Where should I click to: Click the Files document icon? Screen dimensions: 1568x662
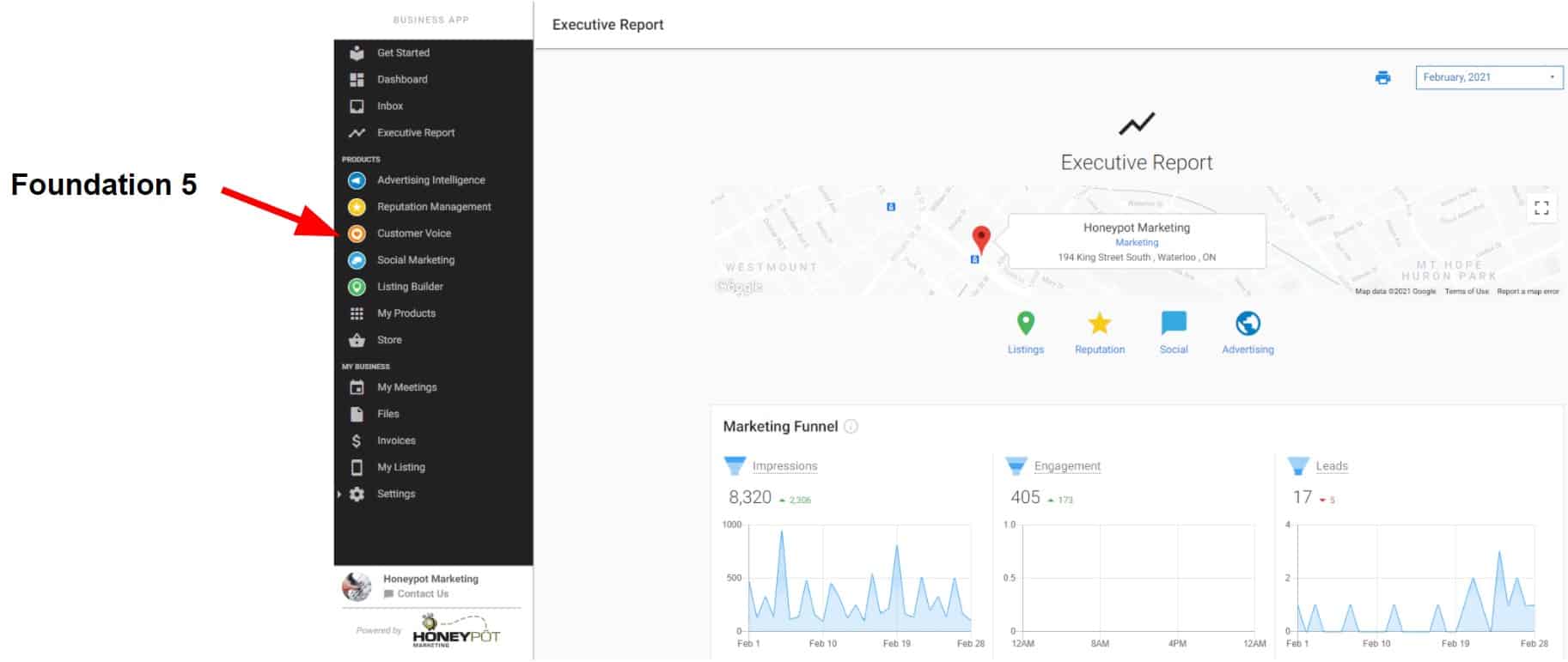[357, 414]
